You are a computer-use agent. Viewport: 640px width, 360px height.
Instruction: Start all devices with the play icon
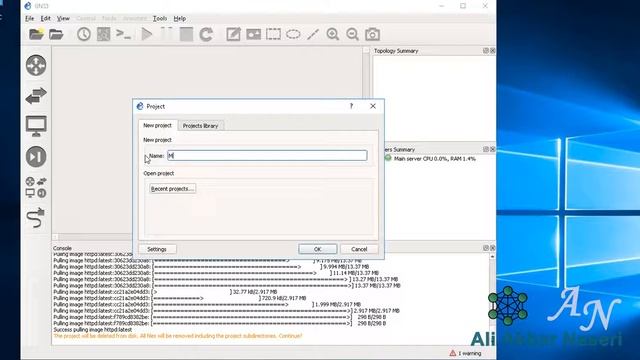[x=147, y=34]
